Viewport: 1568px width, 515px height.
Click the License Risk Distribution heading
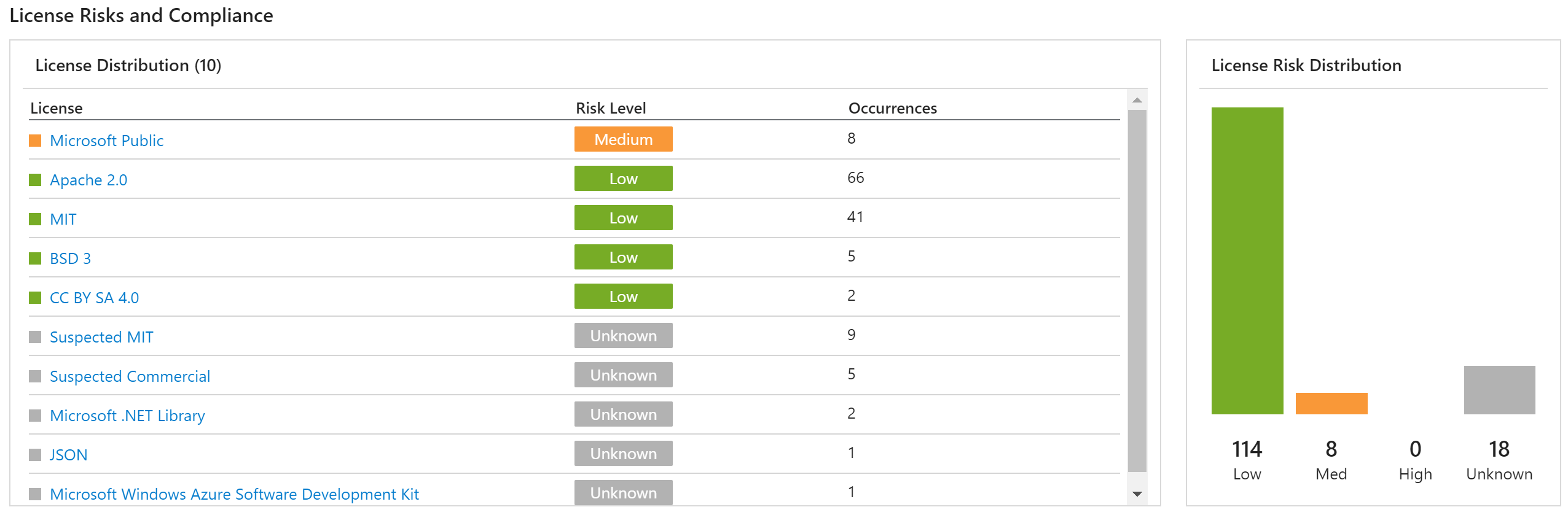1306,66
